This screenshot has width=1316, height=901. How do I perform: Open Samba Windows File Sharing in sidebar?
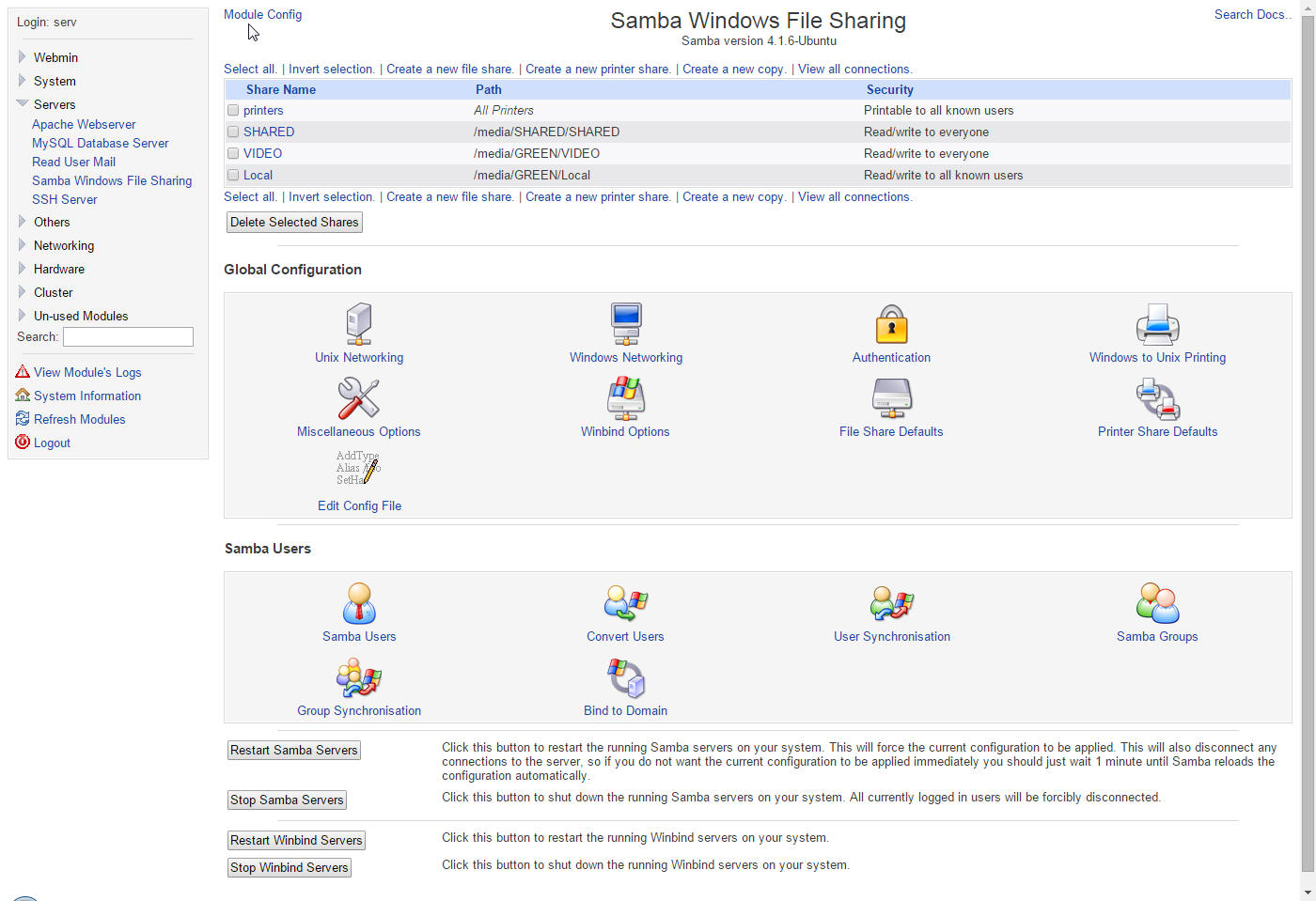(112, 180)
